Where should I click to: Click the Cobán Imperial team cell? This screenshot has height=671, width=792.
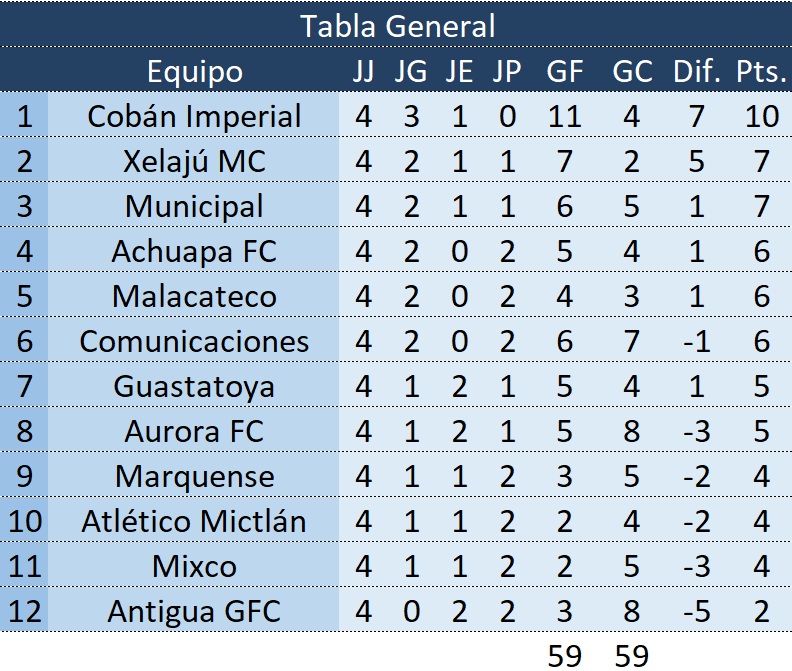coord(194,116)
